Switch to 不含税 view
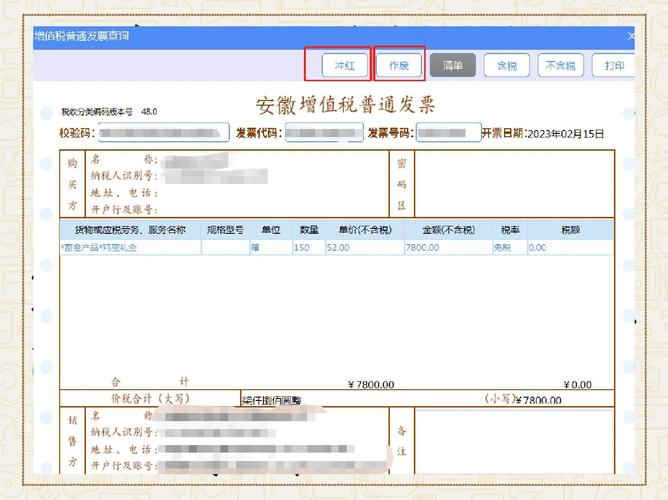The image size is (668, 500). tap(561, 65)
